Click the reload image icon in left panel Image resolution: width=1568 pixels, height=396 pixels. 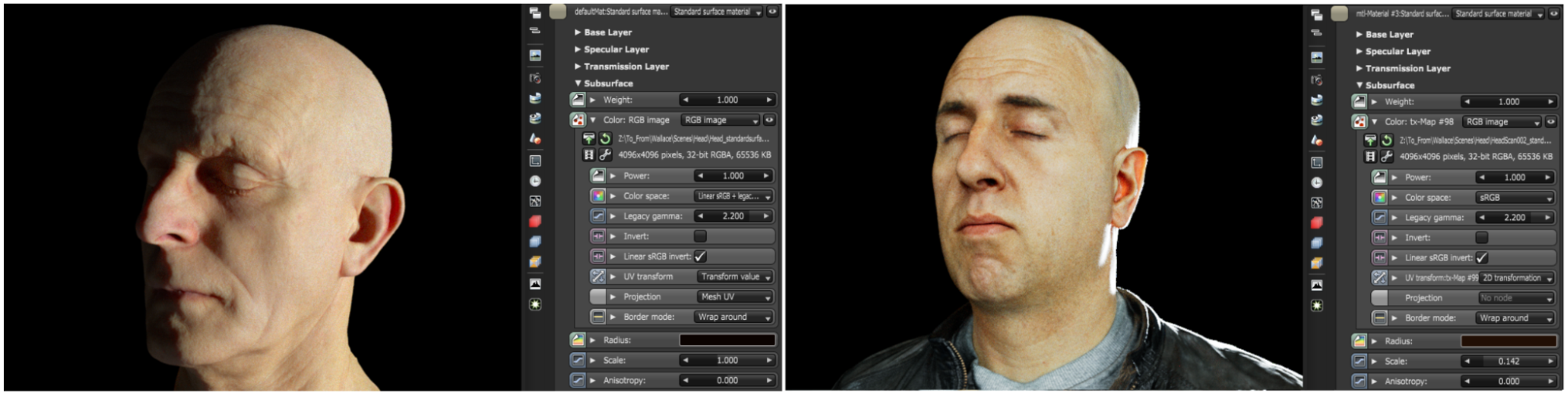click(x=605, y=139)
